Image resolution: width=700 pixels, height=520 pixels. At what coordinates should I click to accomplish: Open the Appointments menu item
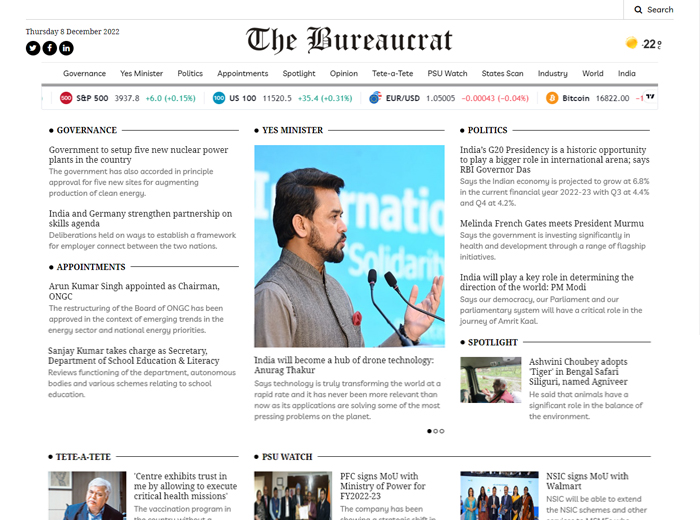pos(243,74)
